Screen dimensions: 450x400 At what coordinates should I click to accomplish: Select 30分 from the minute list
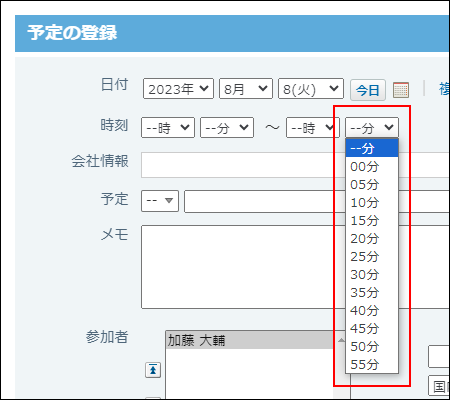tap(372, 274)
